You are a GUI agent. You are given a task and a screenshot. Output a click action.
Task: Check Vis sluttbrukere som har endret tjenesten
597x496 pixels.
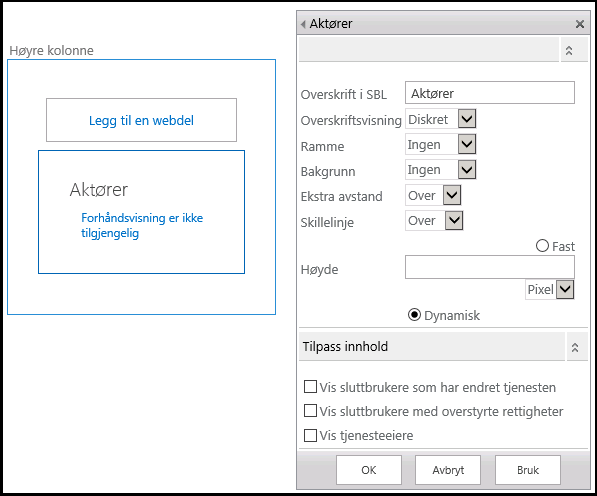click(x=310, y=386)
